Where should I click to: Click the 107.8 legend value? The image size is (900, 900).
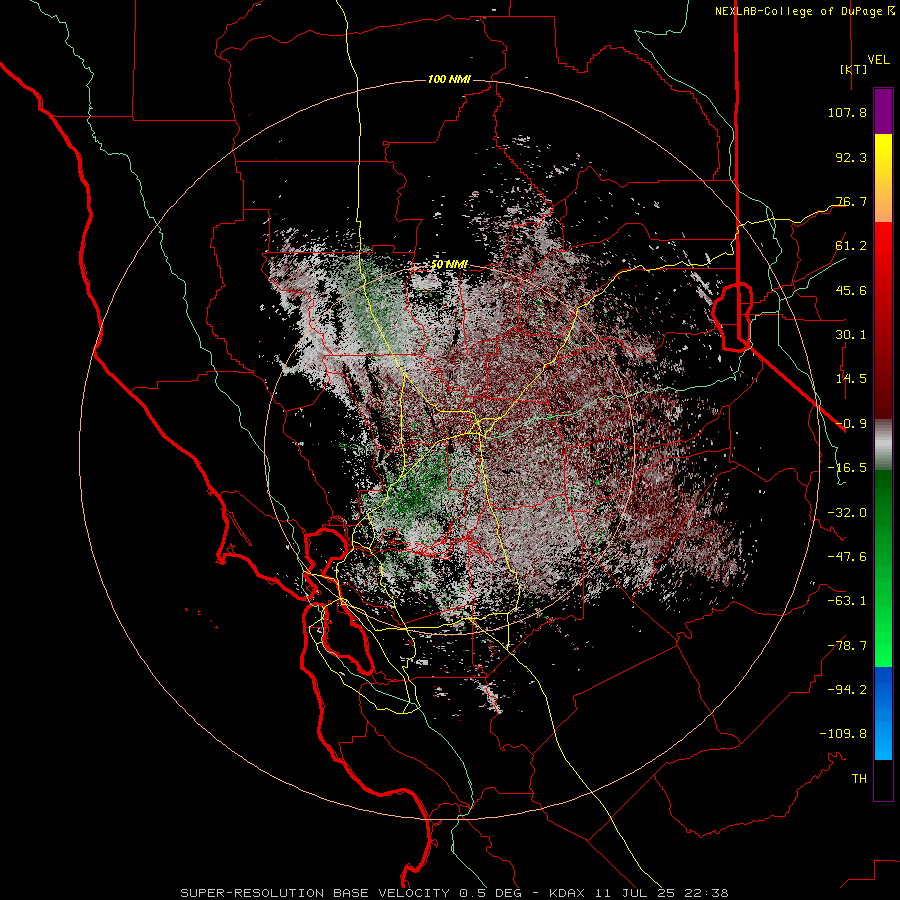tap(847, 112)
